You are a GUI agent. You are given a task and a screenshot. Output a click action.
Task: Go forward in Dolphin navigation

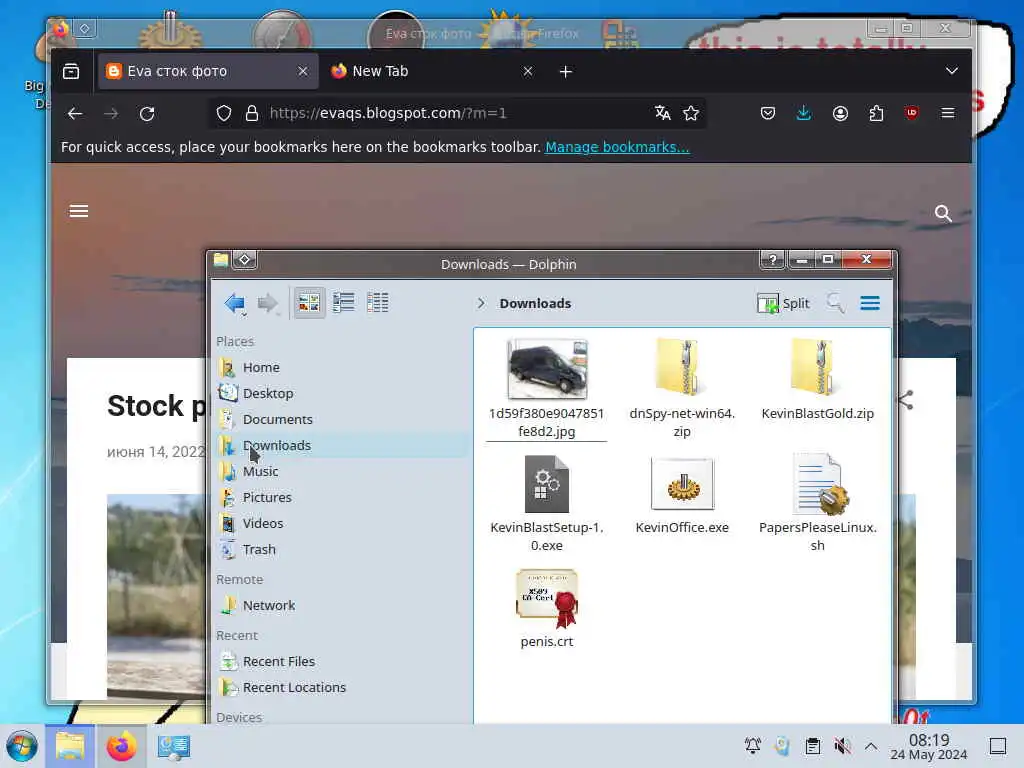(x=268, y=303)
